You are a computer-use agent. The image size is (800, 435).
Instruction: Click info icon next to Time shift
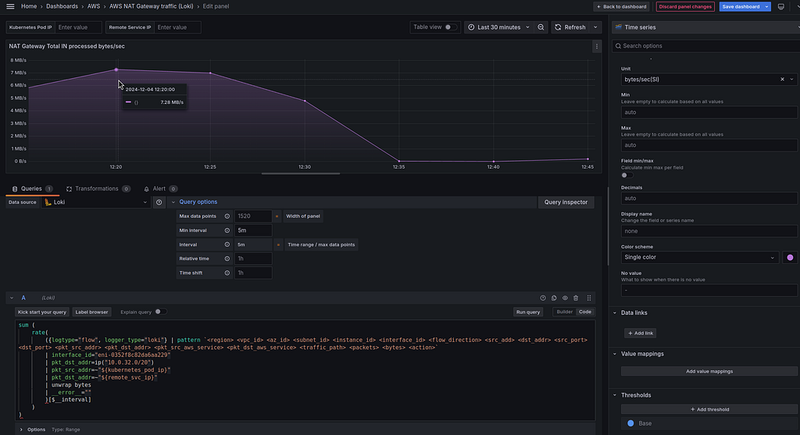tap(227, 273)
